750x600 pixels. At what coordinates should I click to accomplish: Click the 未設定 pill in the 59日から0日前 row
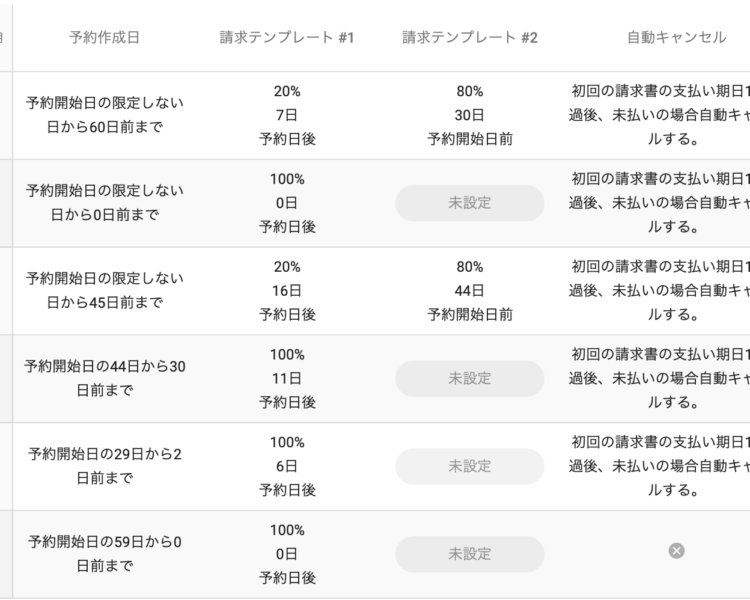coord(470,554)
